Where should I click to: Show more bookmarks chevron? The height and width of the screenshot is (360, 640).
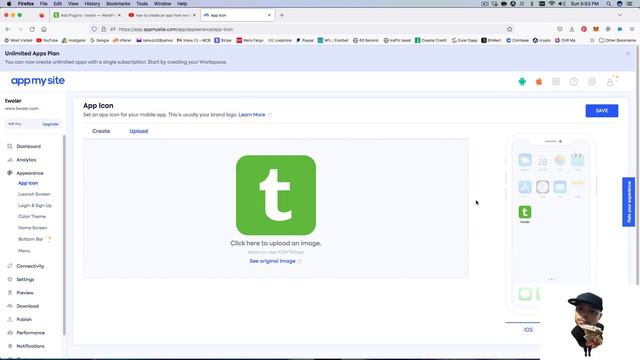(592, 40)
